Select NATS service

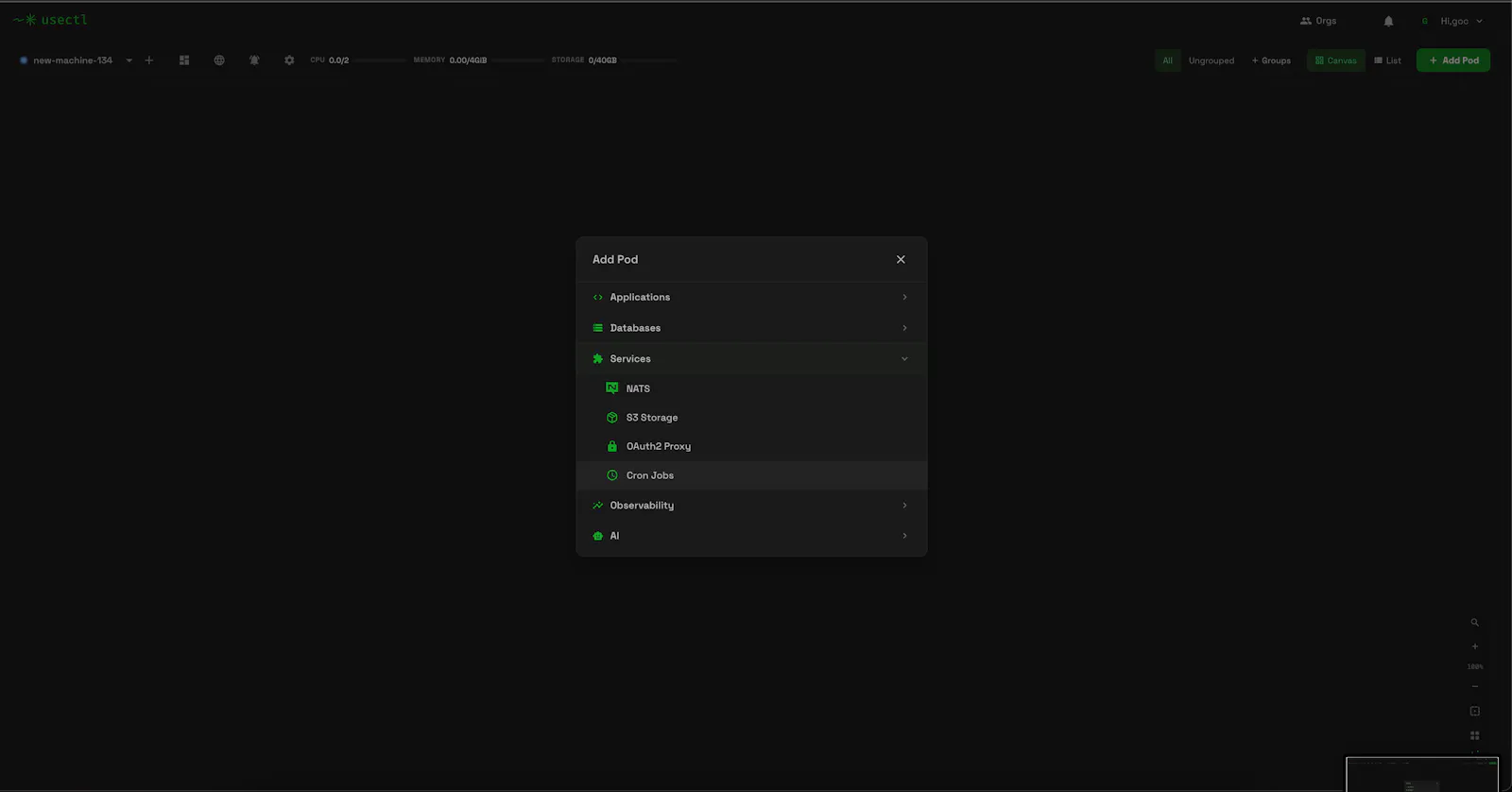[x=751, y=388]
